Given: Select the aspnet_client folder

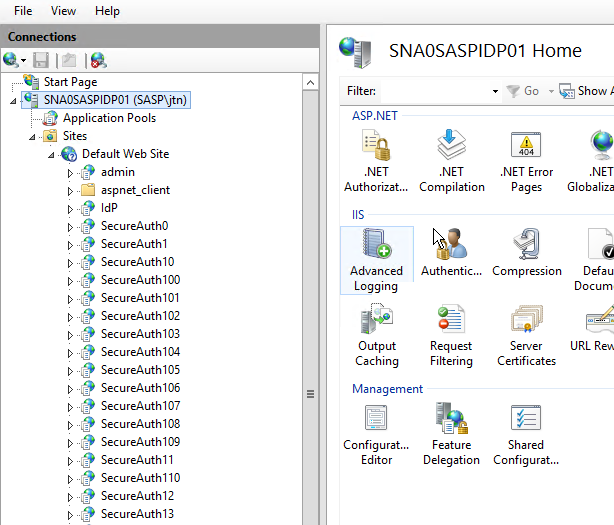Looking at the screenshot, I should pyautogui.click(x=135, y=190).
